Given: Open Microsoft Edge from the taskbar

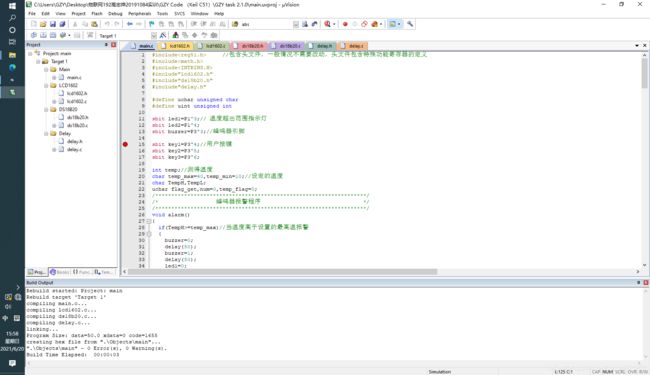Looking at the screenshot, I should (x=12, y=67).
